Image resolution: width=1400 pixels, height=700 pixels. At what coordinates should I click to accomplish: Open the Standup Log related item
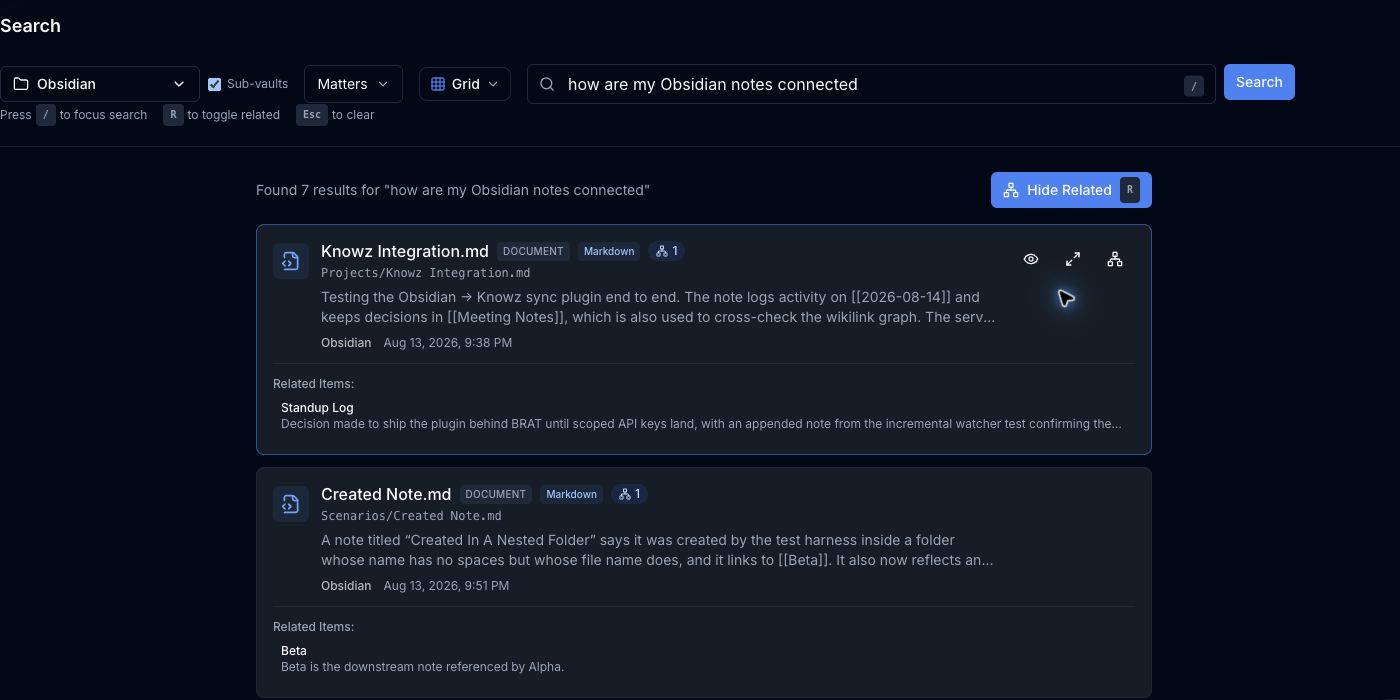pyautogui.click(x=317, y=407)
